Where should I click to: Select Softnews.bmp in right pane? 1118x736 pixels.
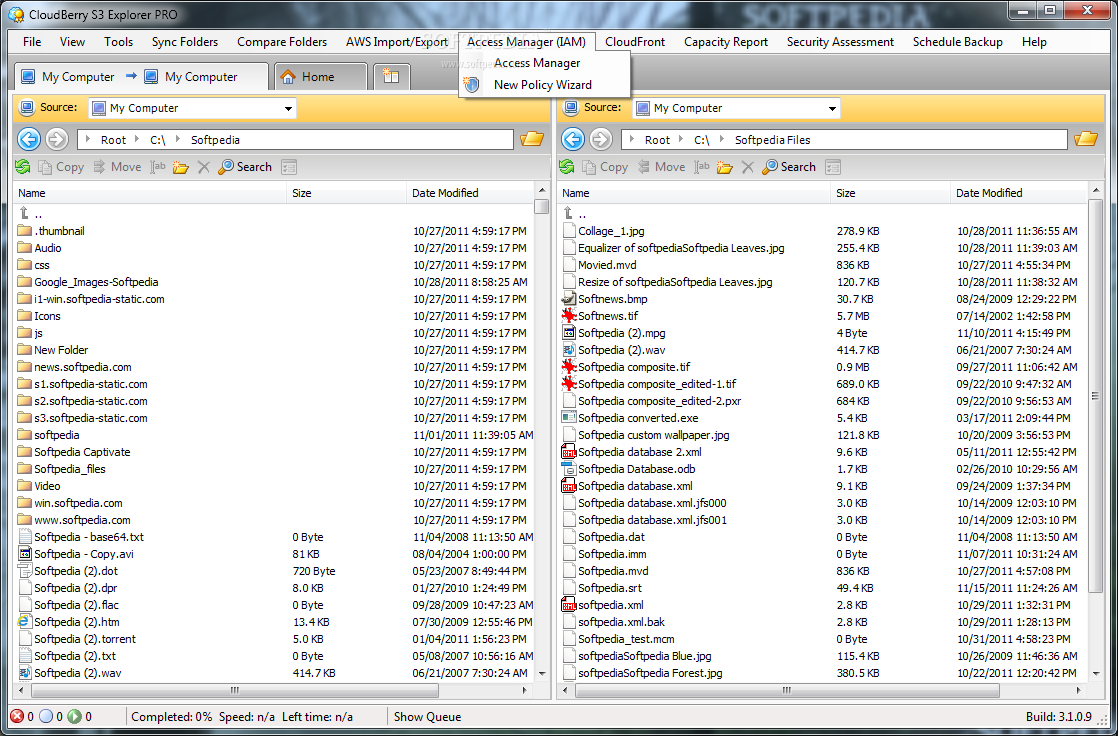pos(612,299)
